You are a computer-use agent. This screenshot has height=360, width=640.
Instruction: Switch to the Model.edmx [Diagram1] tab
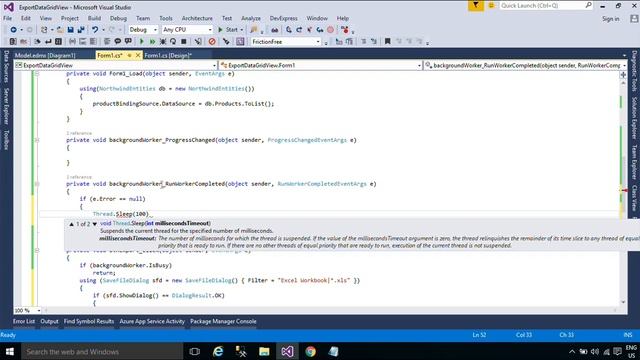[x=45, y=56]
